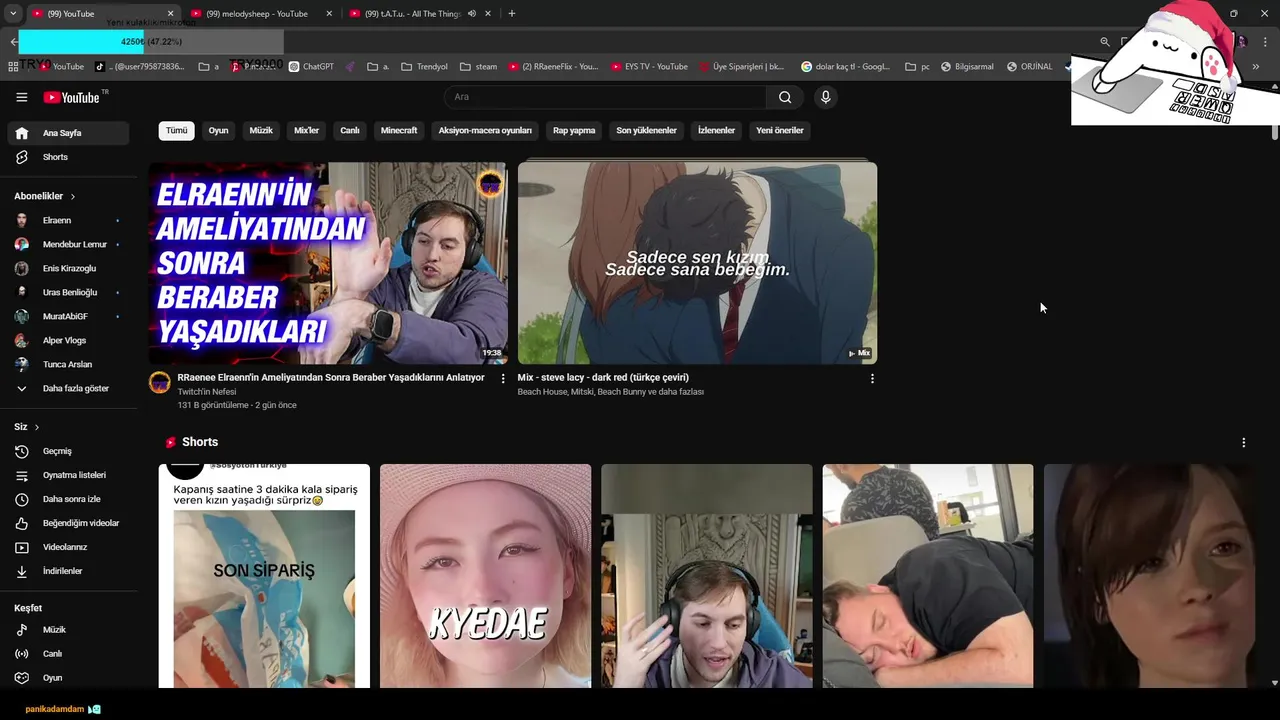Open MuratAbiGF channel subscription
Viewport: 1280px width, 720px height.
point(68,316)
